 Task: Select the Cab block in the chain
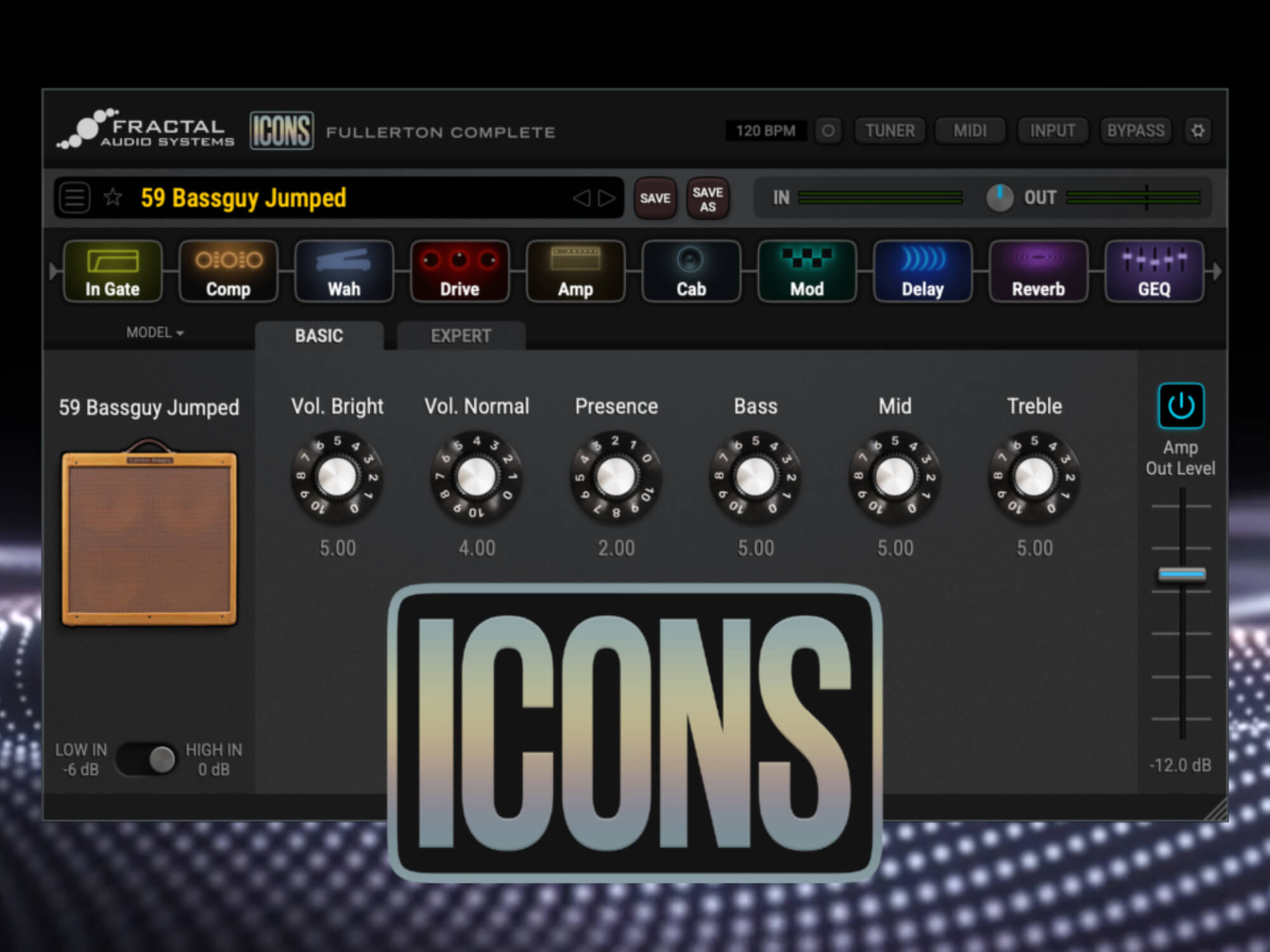[x=691, y=272]
